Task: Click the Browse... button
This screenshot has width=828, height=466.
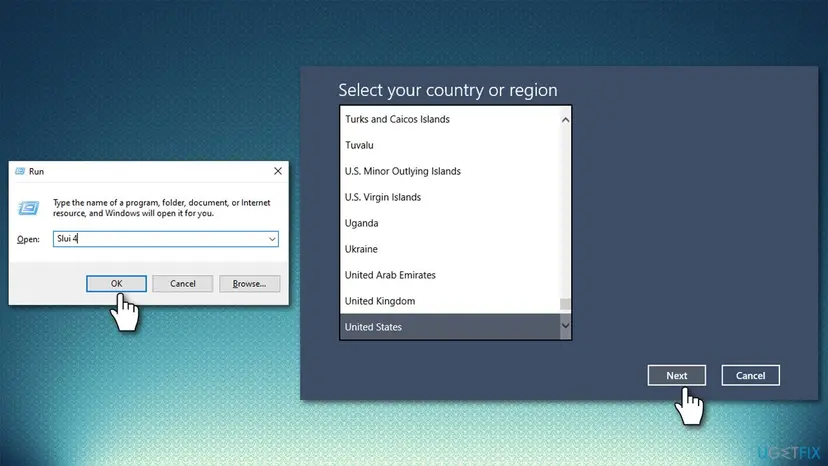Action: point(249,284)
